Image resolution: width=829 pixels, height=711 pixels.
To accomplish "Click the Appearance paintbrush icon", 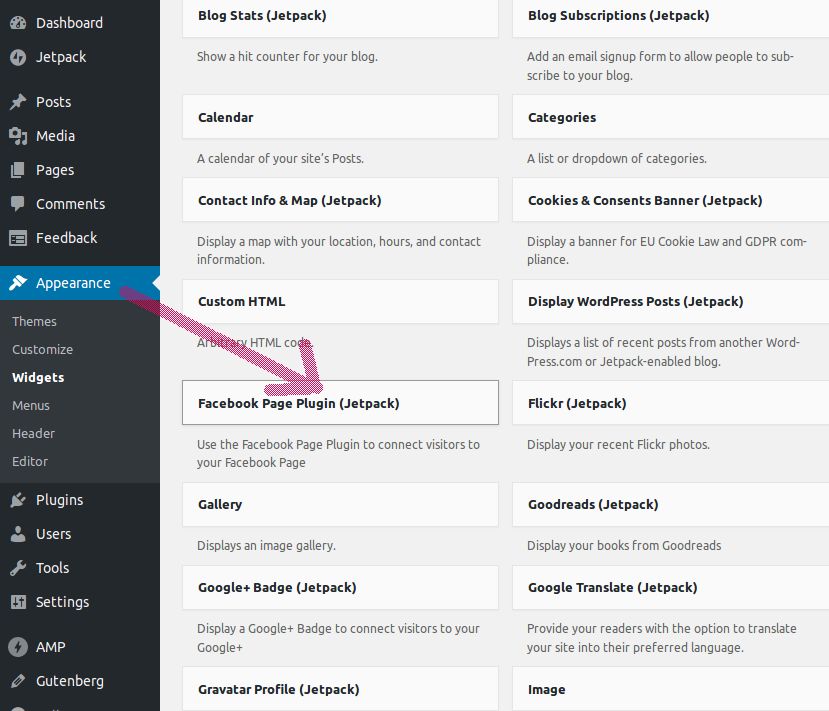I will pos(18,283).
